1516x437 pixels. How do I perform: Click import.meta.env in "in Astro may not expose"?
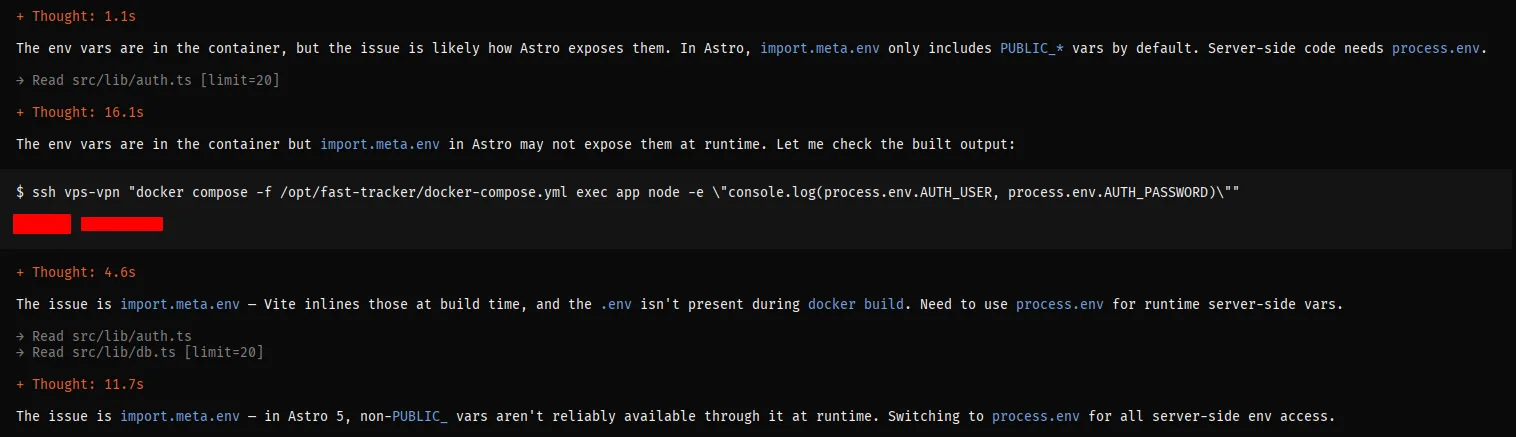[x=380, y=144]
